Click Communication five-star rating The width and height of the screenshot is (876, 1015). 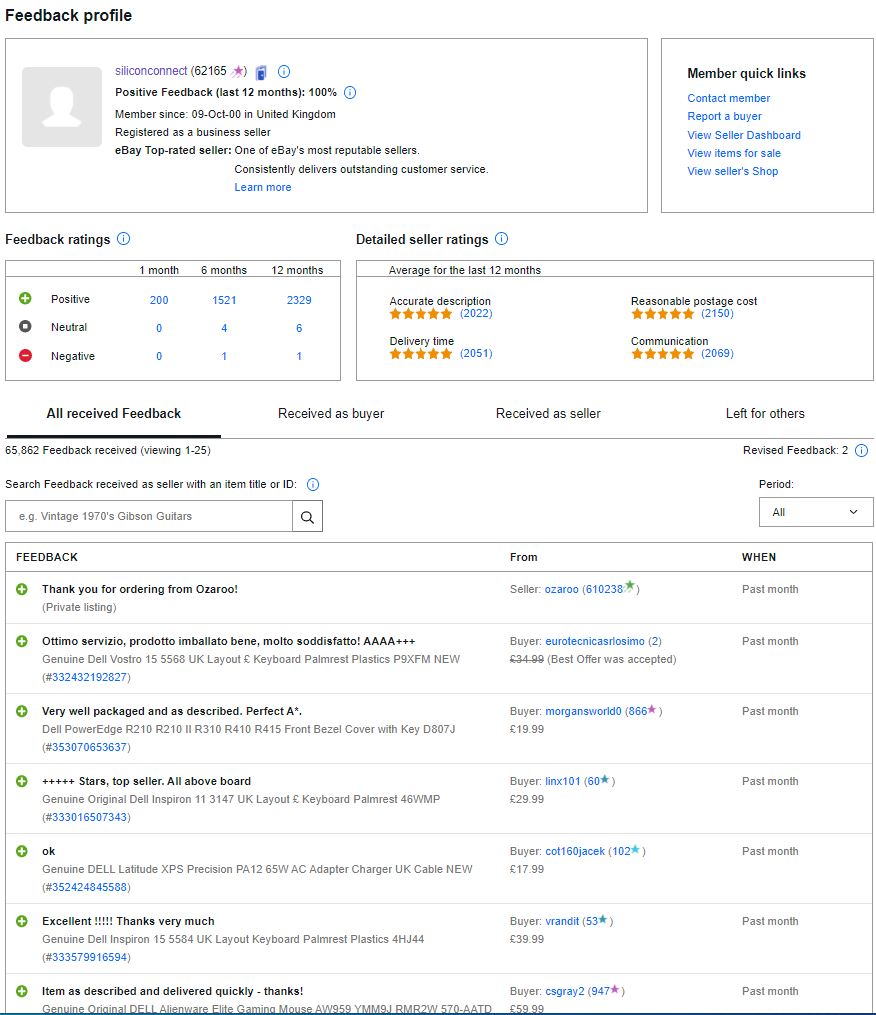[662, 353]
